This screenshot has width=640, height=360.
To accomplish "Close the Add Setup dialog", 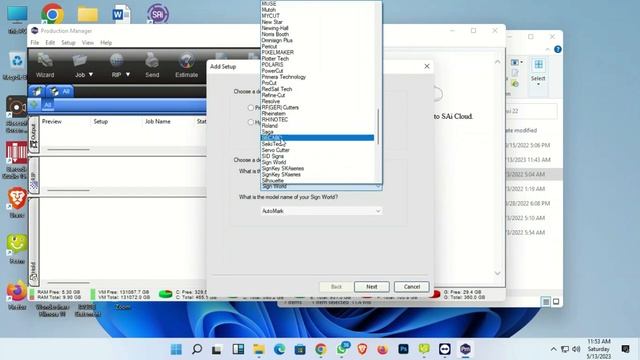I will pyautogui.click(x=427, y=66).
